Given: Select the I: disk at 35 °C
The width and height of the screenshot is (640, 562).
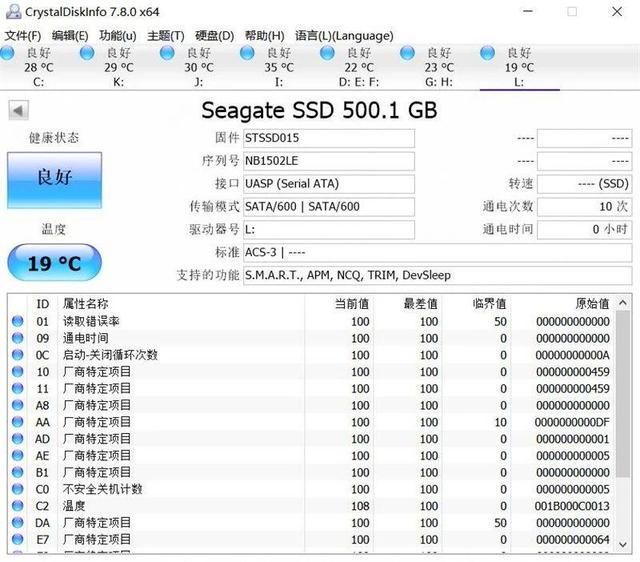Looking at the screenshot, I should point(279,67).
